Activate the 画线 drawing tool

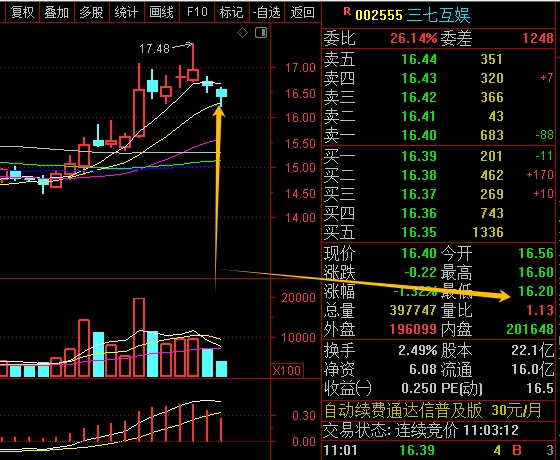click(x=161, y=12)
